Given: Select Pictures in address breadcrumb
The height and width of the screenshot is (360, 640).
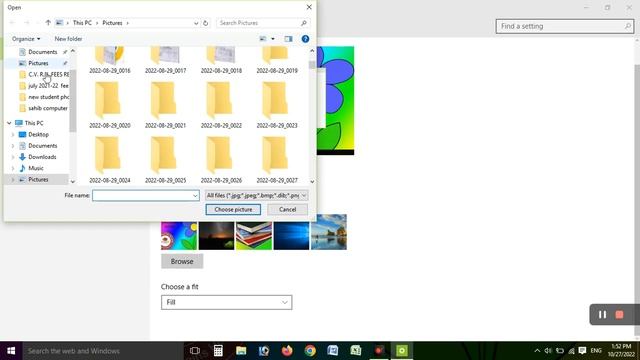Looking at the screenshot, I should [x=112, y=23].
